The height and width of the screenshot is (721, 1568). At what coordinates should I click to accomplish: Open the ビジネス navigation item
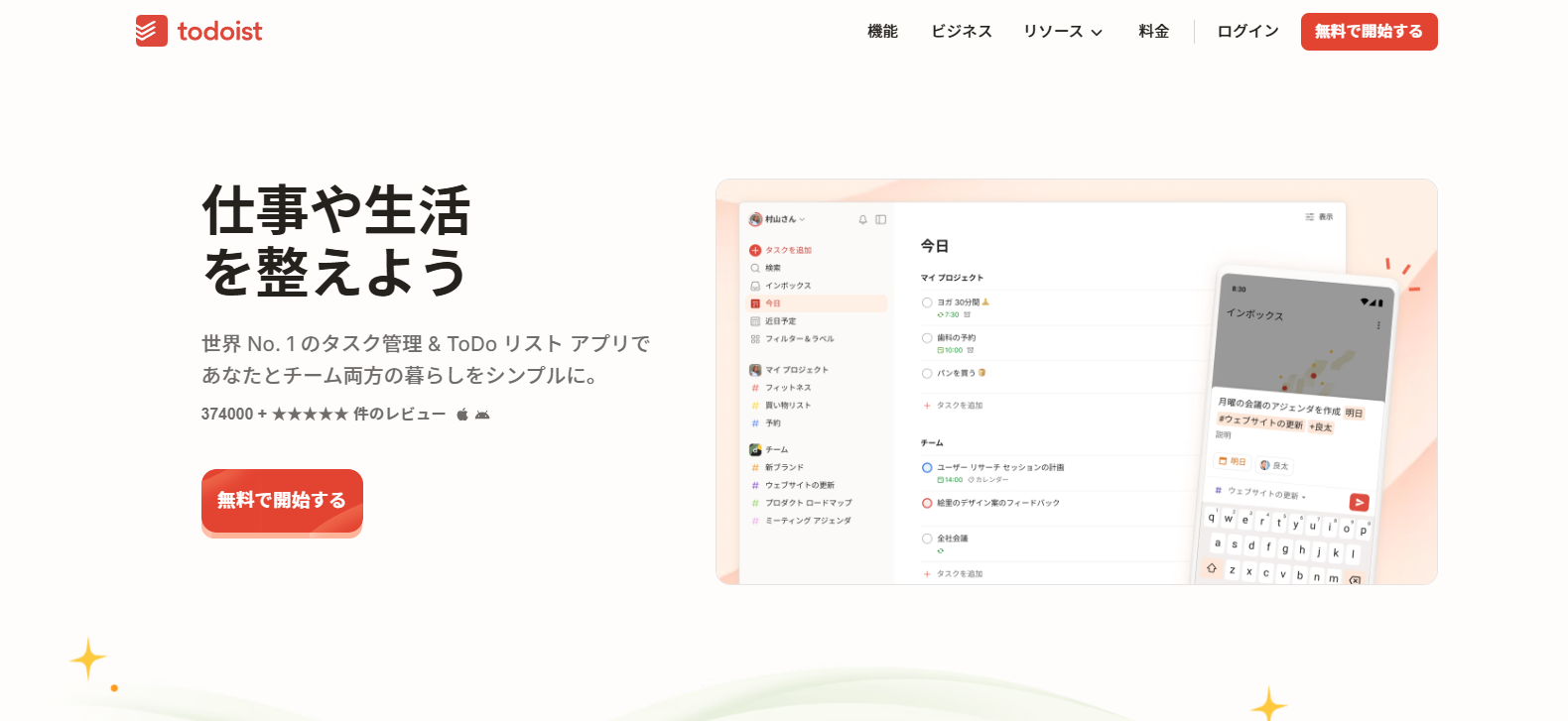pos(961,32)
